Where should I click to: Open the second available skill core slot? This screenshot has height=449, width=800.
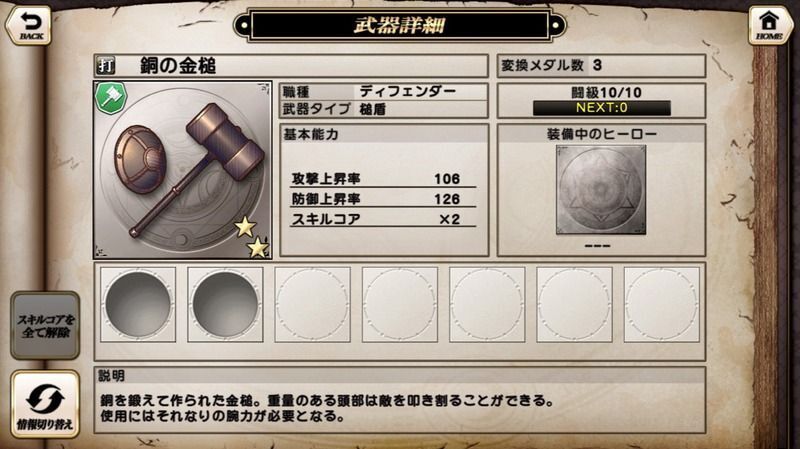(225, 305)
